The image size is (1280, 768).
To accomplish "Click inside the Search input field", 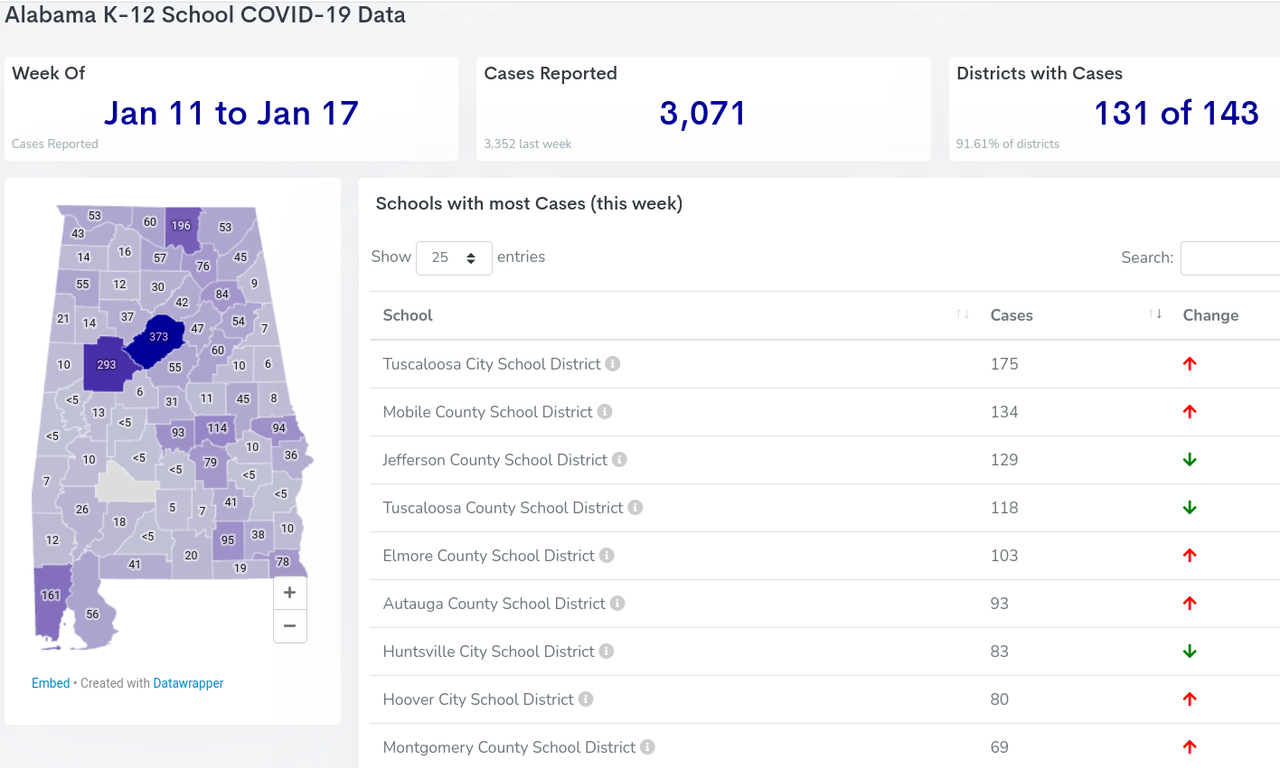I will (1230, 258).
